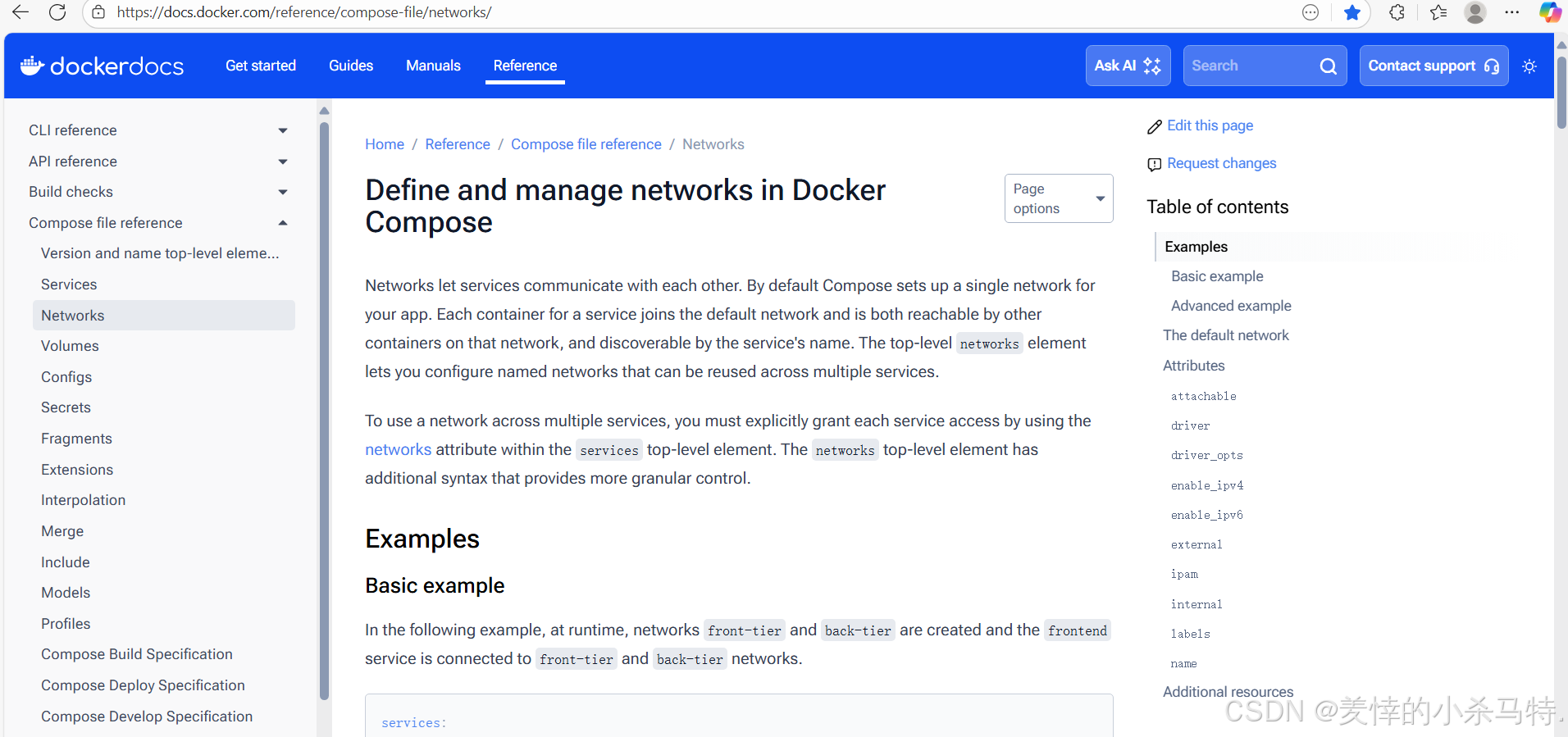Expand the API reference section
This screenshot has width=1568, height=737.
[283, 162]
